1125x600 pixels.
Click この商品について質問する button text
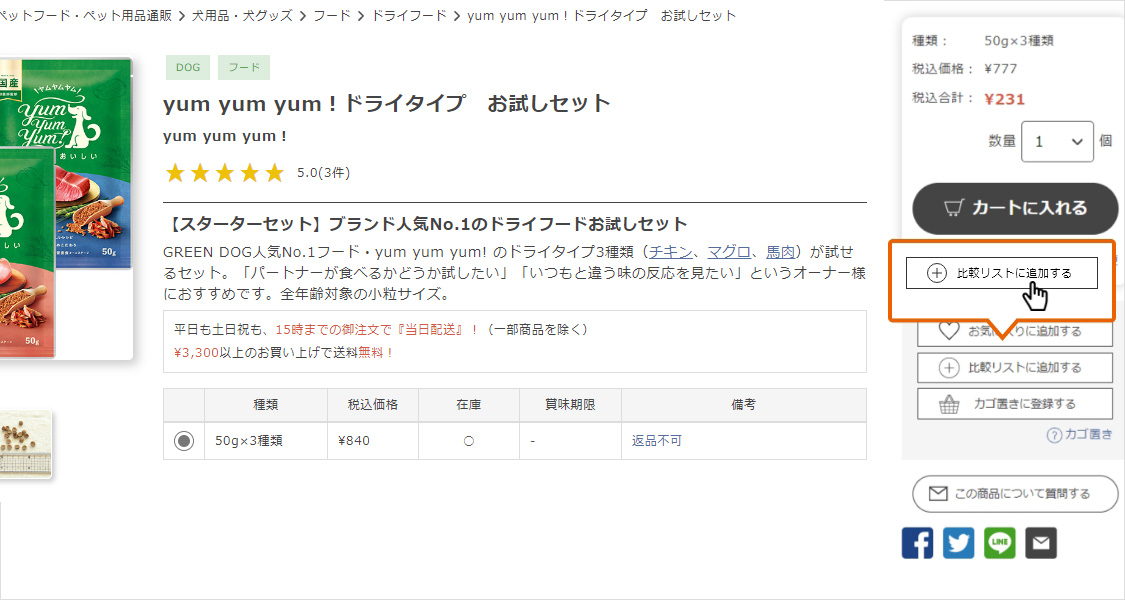click(1022, 494)
